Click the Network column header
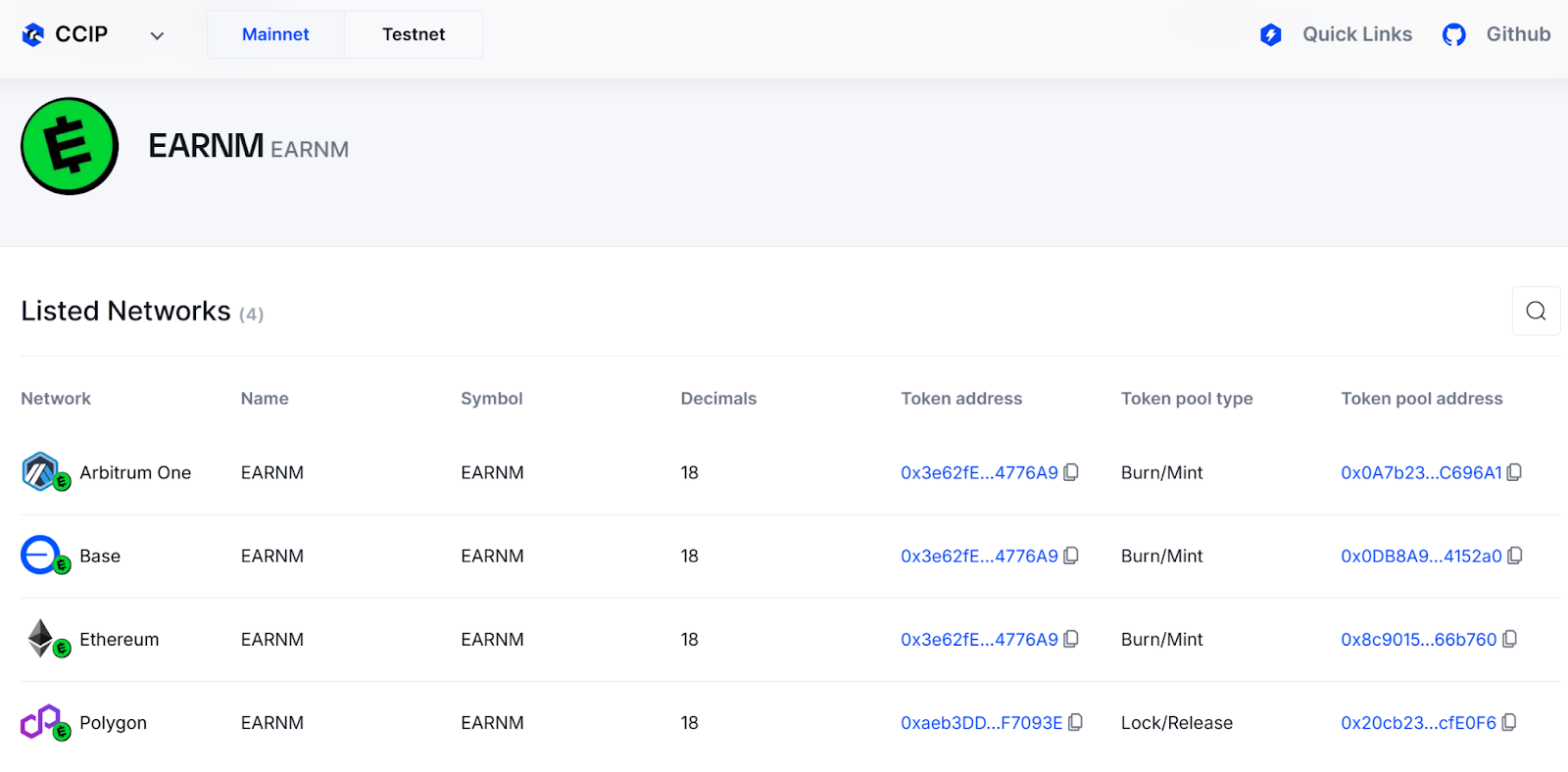Viewport: 1568px width, 772px height. (56, 399)
